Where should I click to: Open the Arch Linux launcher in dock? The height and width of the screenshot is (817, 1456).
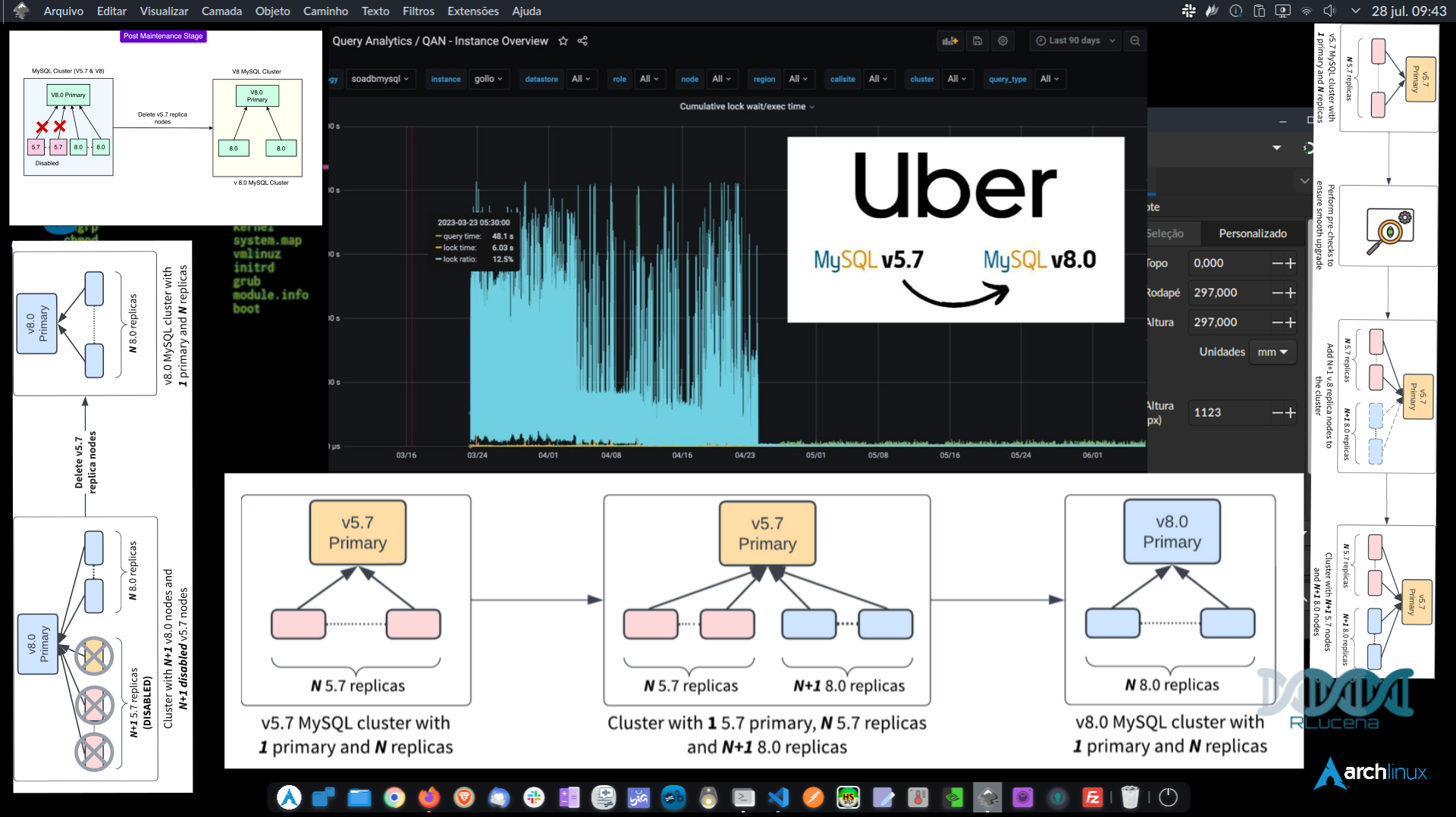point(289,797)
